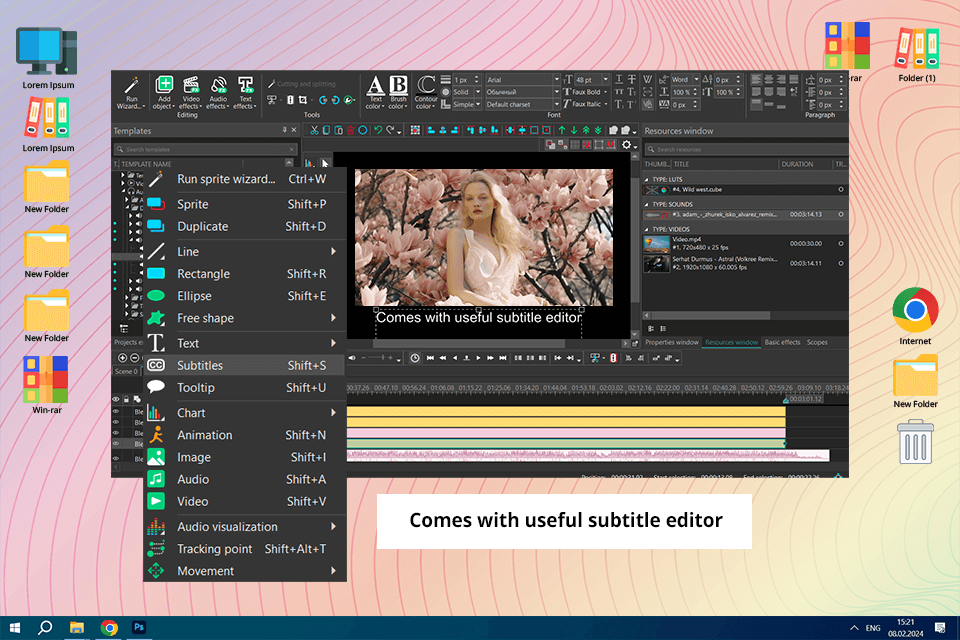960x640 pixels.
Task: Select Animation in the object menu
Action: [245, 435]
